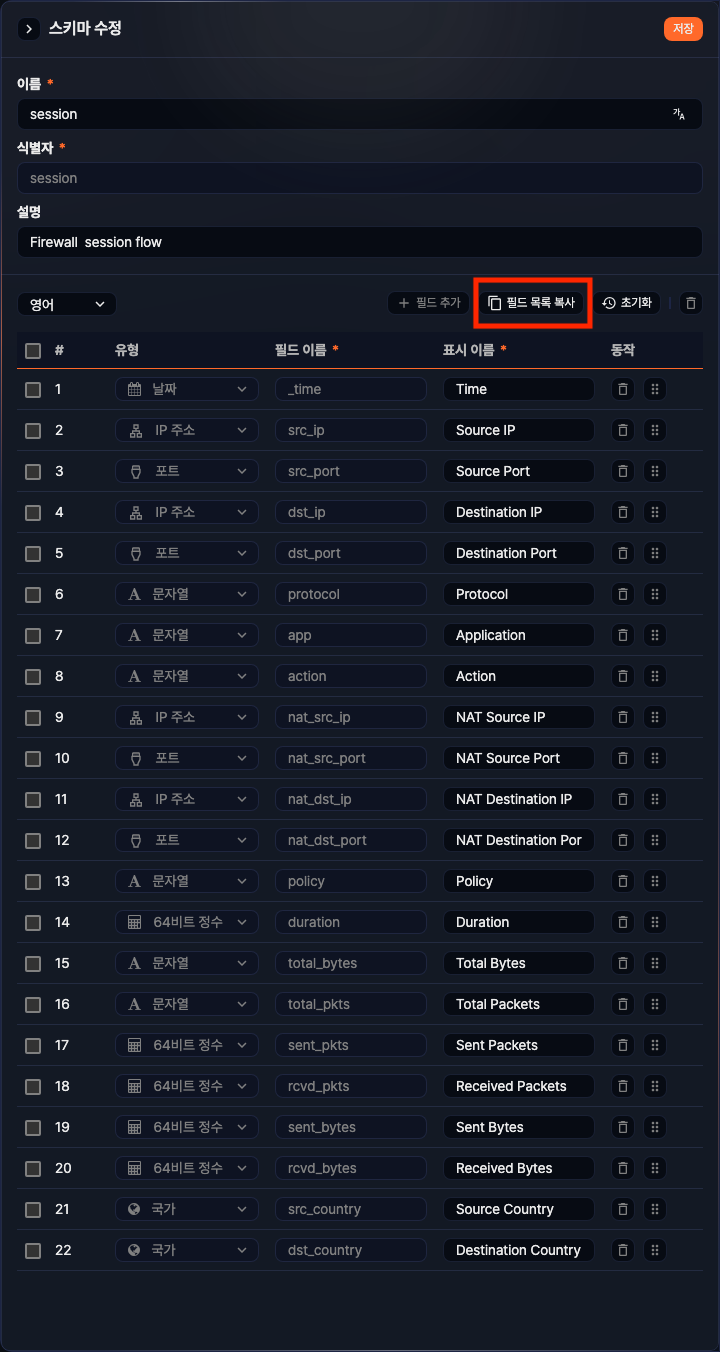Toggle the select-all header checkbox
Image resolution: width=720 pixels, height=1352 pixels.
point(33,350)
